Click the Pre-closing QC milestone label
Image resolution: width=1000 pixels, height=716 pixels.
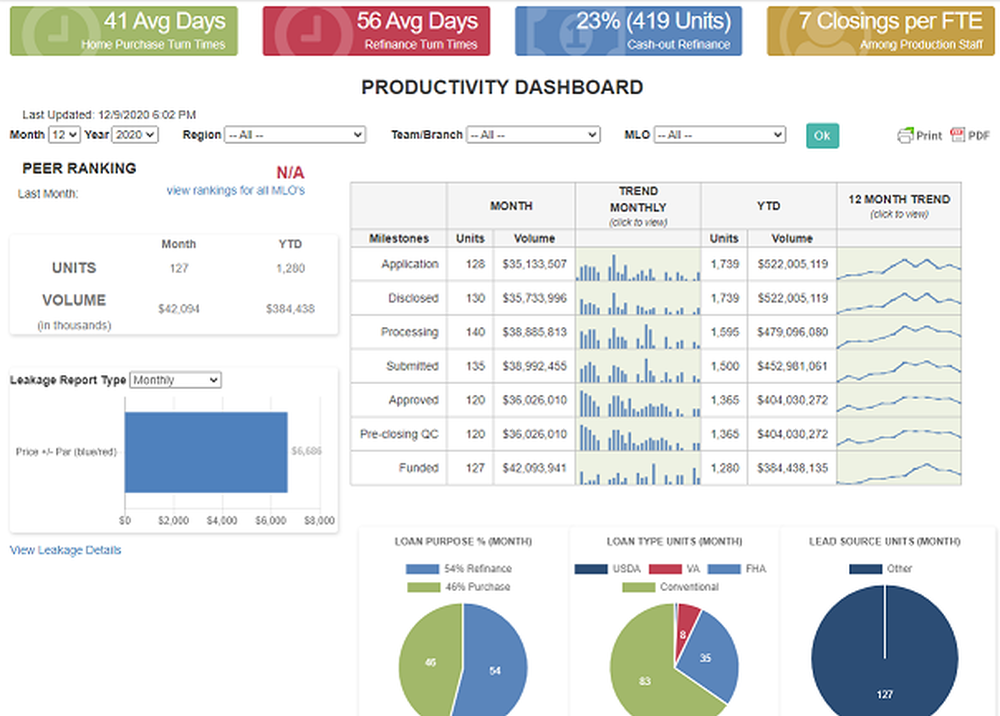pos(399,434)
